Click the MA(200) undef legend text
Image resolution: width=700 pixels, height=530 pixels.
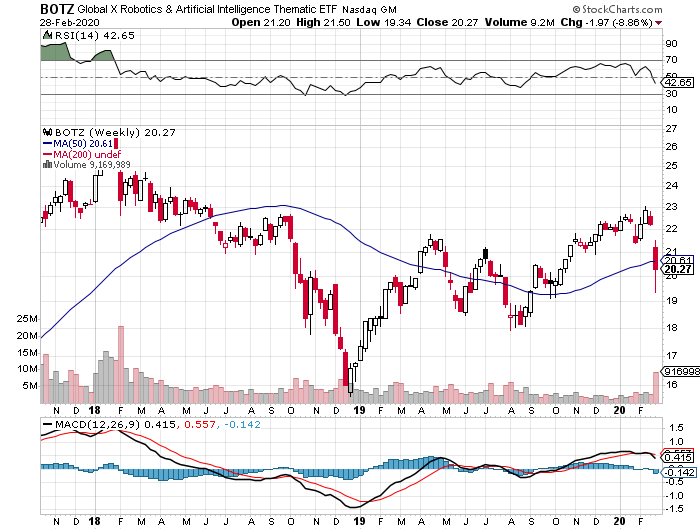pos(87,154)
